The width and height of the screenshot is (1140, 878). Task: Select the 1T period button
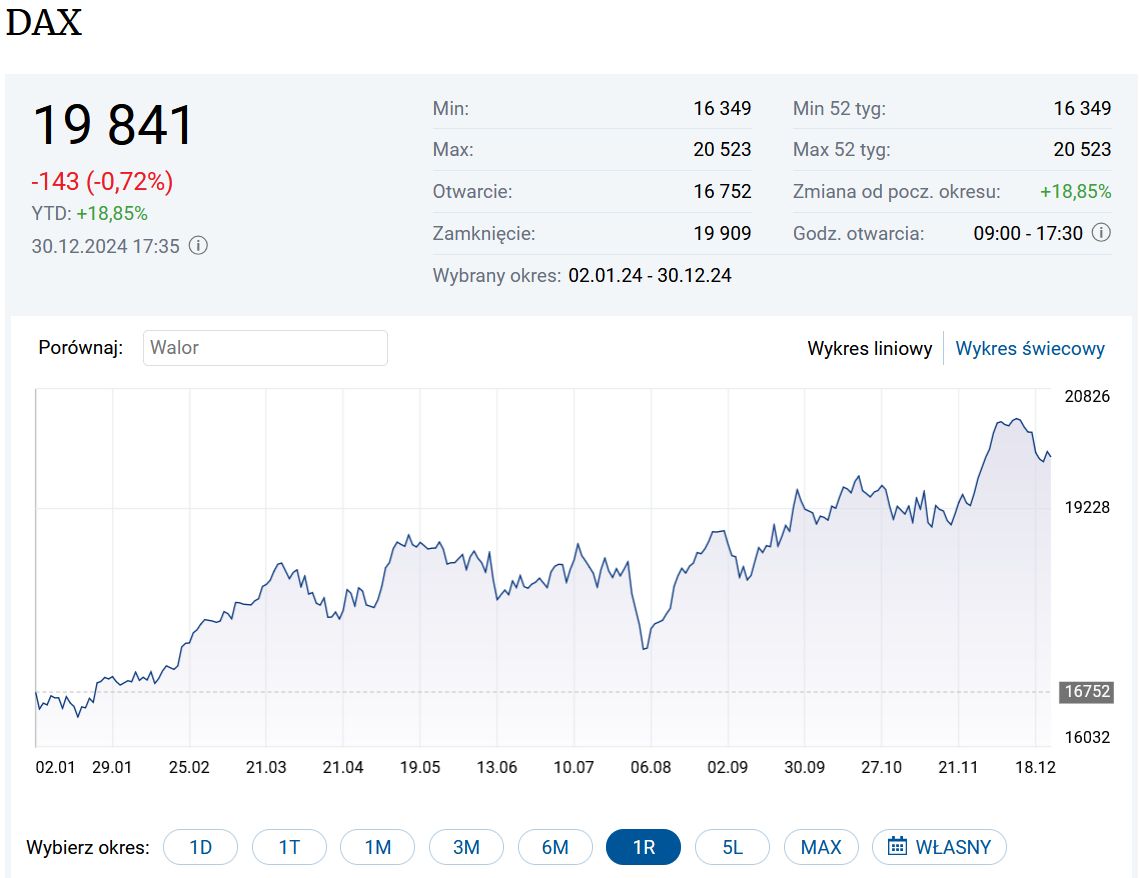[289, 847]
